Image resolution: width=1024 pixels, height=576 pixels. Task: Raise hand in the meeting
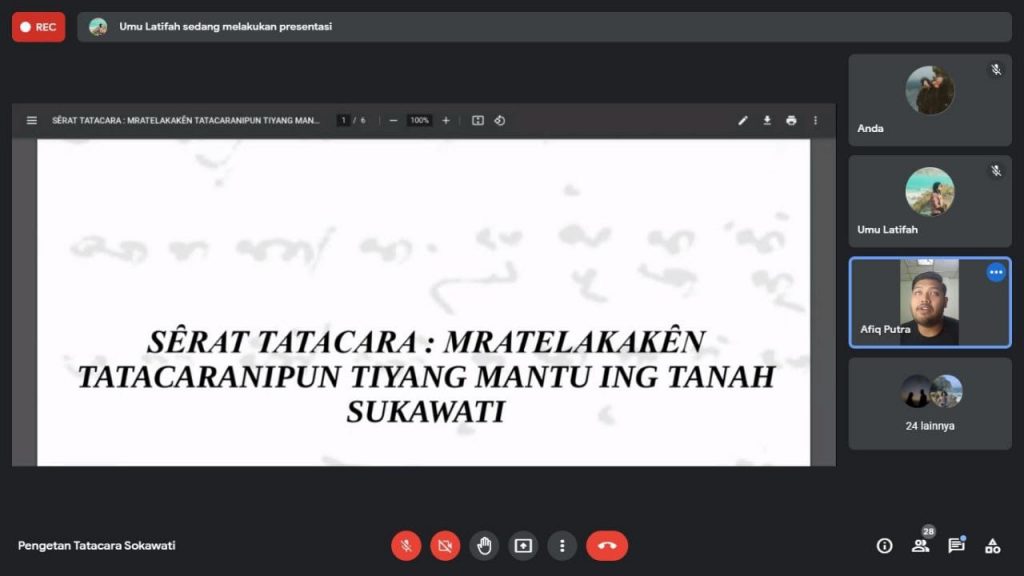(x=484, y=545)
